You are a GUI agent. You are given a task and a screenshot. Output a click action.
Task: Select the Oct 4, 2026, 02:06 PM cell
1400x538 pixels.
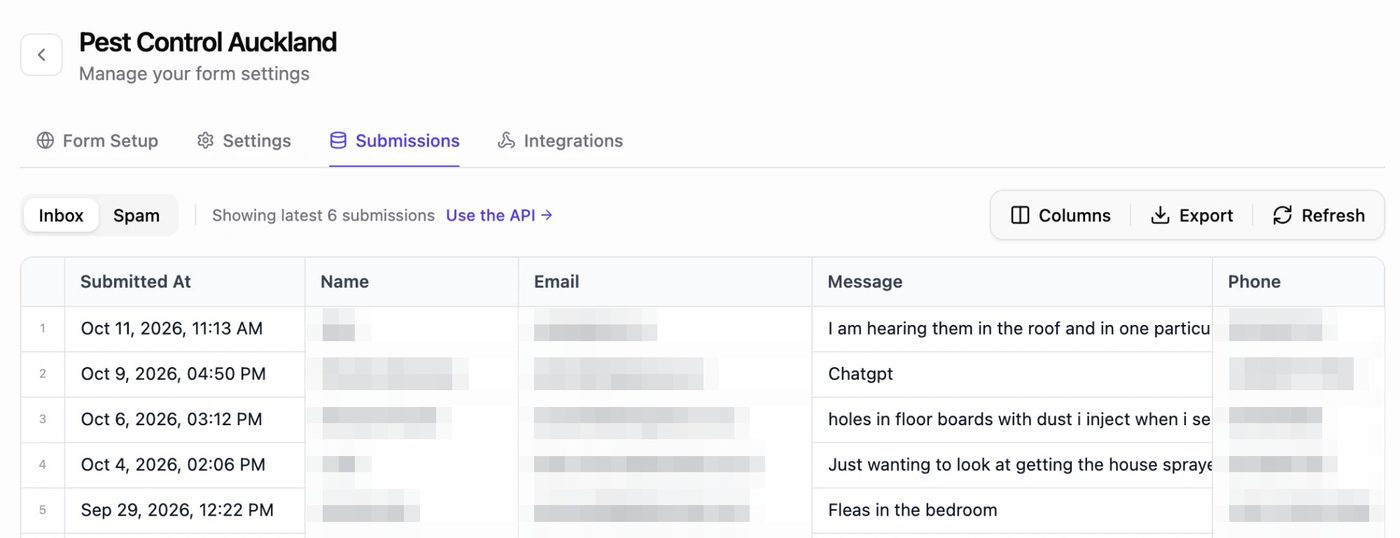pos(185,465)
